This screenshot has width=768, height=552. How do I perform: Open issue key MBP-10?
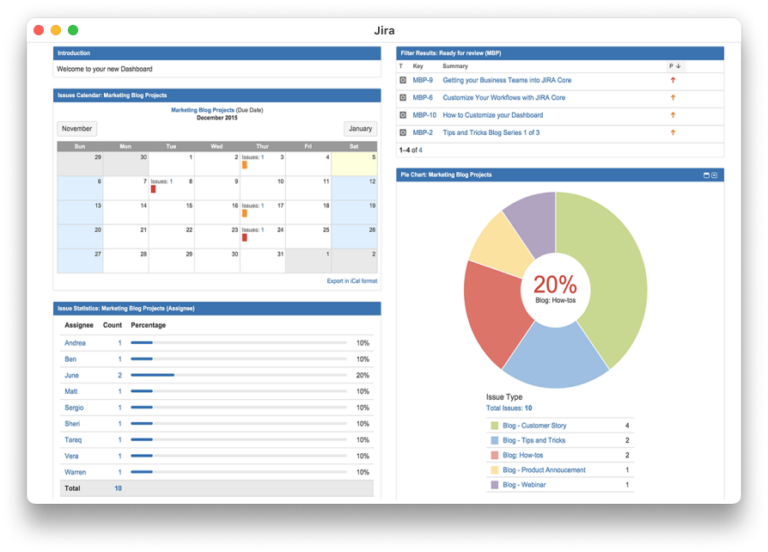(x=424, y=115)
